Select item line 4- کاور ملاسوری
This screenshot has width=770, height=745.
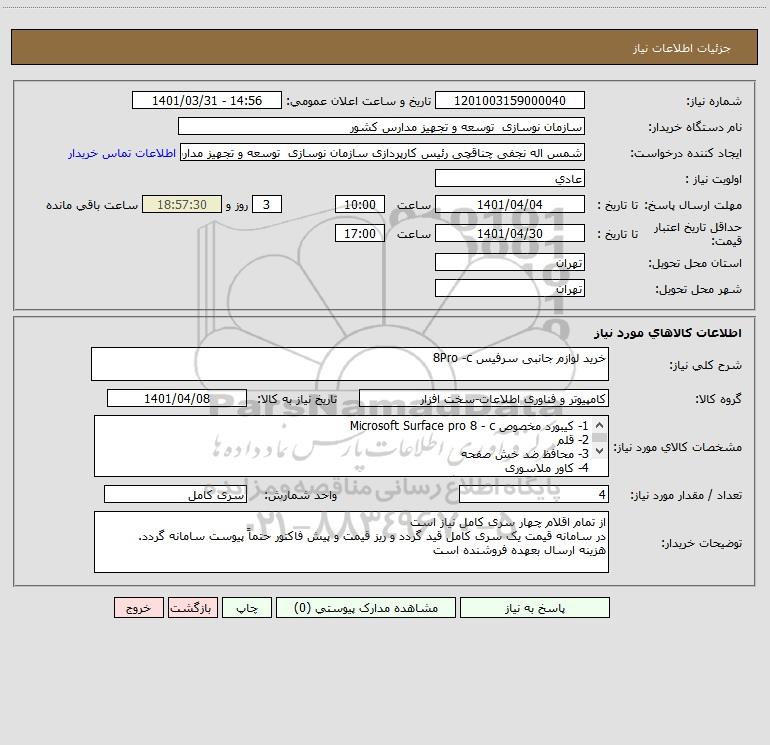point(547,468)
